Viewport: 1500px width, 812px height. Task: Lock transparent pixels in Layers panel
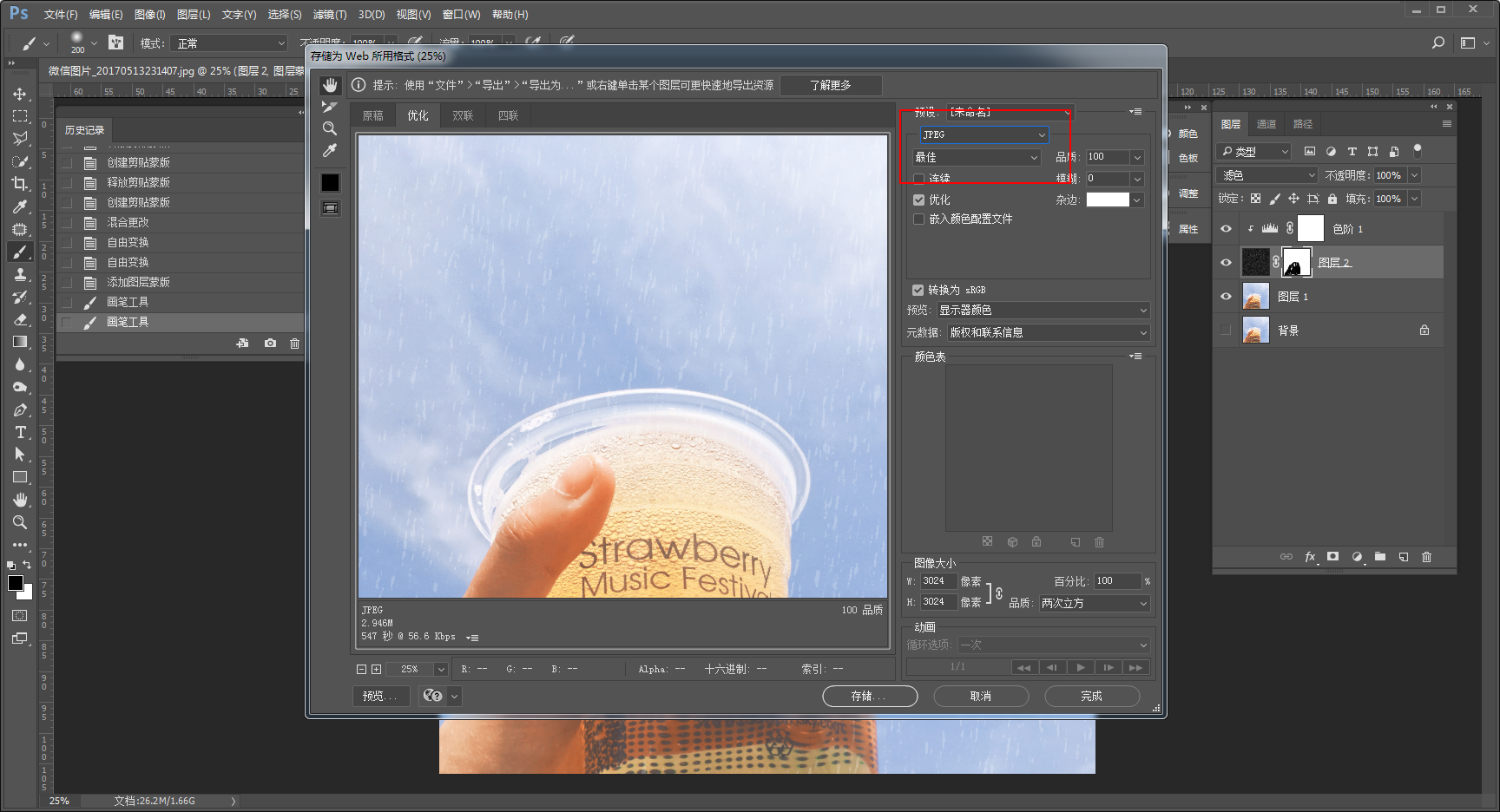pos(1255,199)
